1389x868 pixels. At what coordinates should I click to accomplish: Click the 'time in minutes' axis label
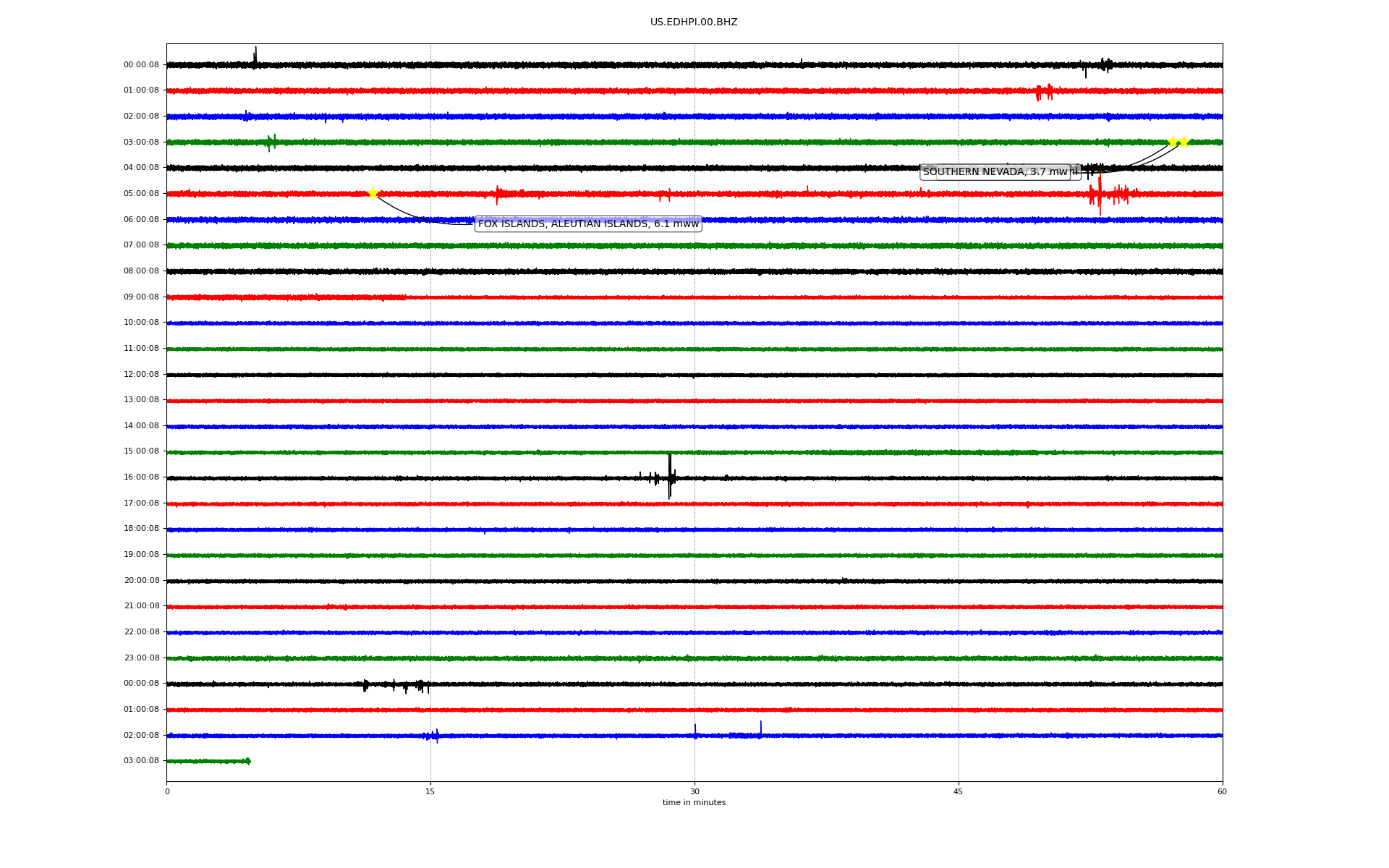[694, 803]
